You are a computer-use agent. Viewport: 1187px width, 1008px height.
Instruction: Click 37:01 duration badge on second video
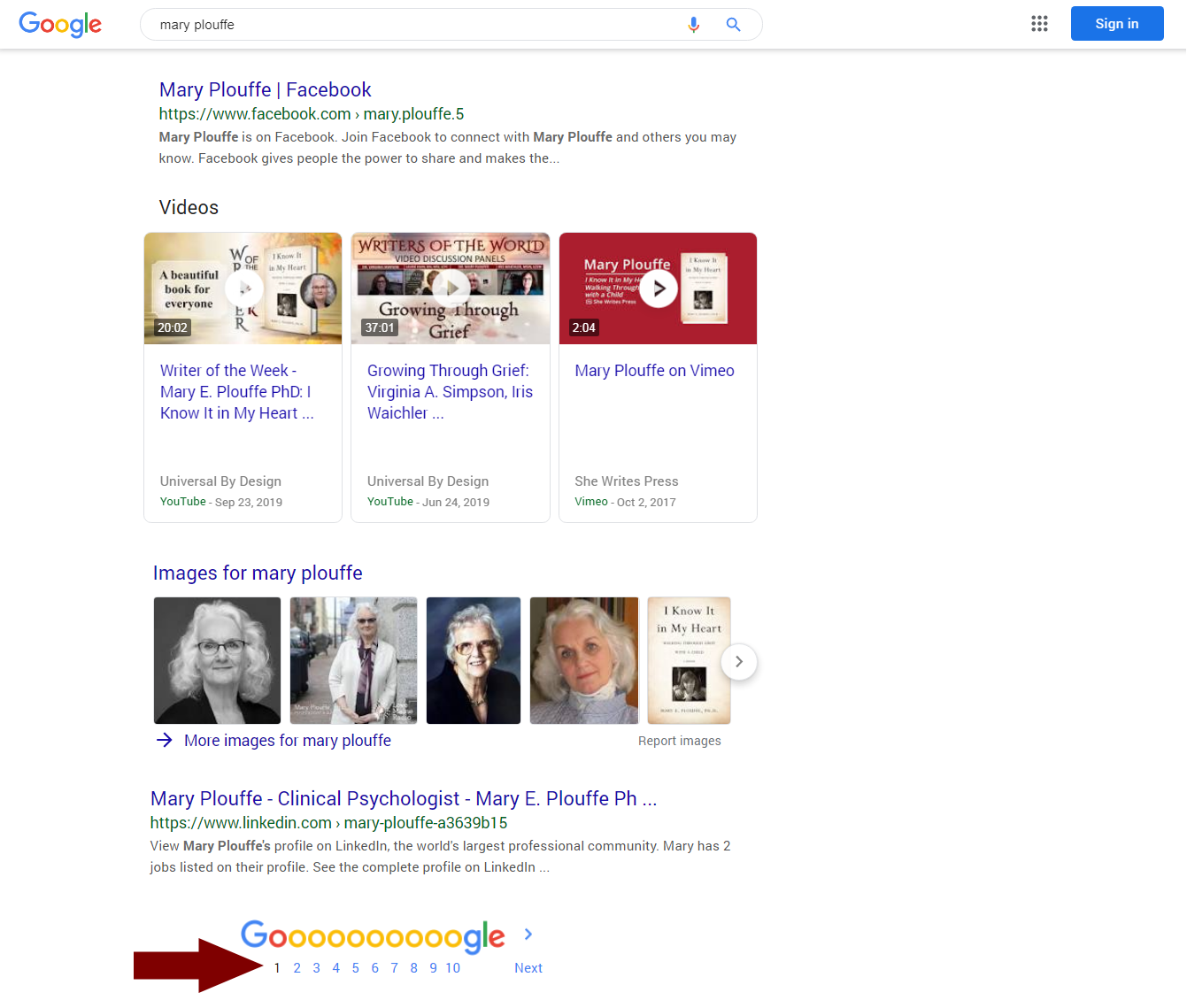pyautogui.click(x=380, y=327)
